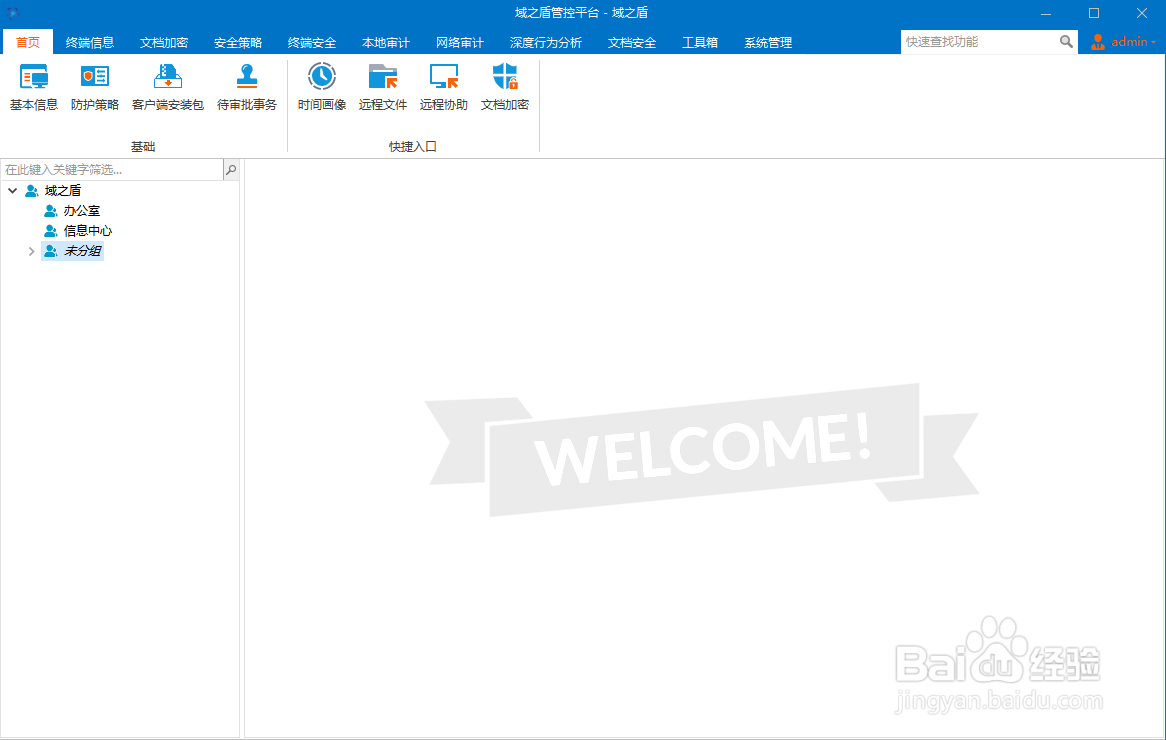Click the app logo in title bar

(12, 13)
